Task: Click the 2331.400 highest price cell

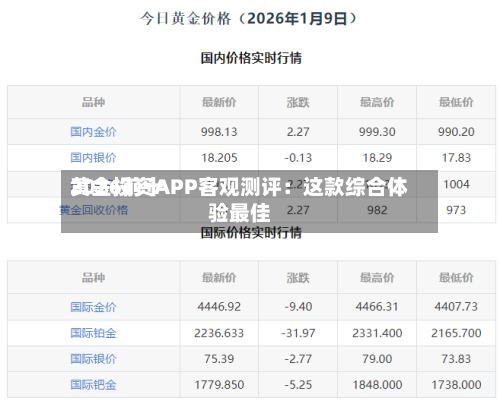Action: coord(377,333)
